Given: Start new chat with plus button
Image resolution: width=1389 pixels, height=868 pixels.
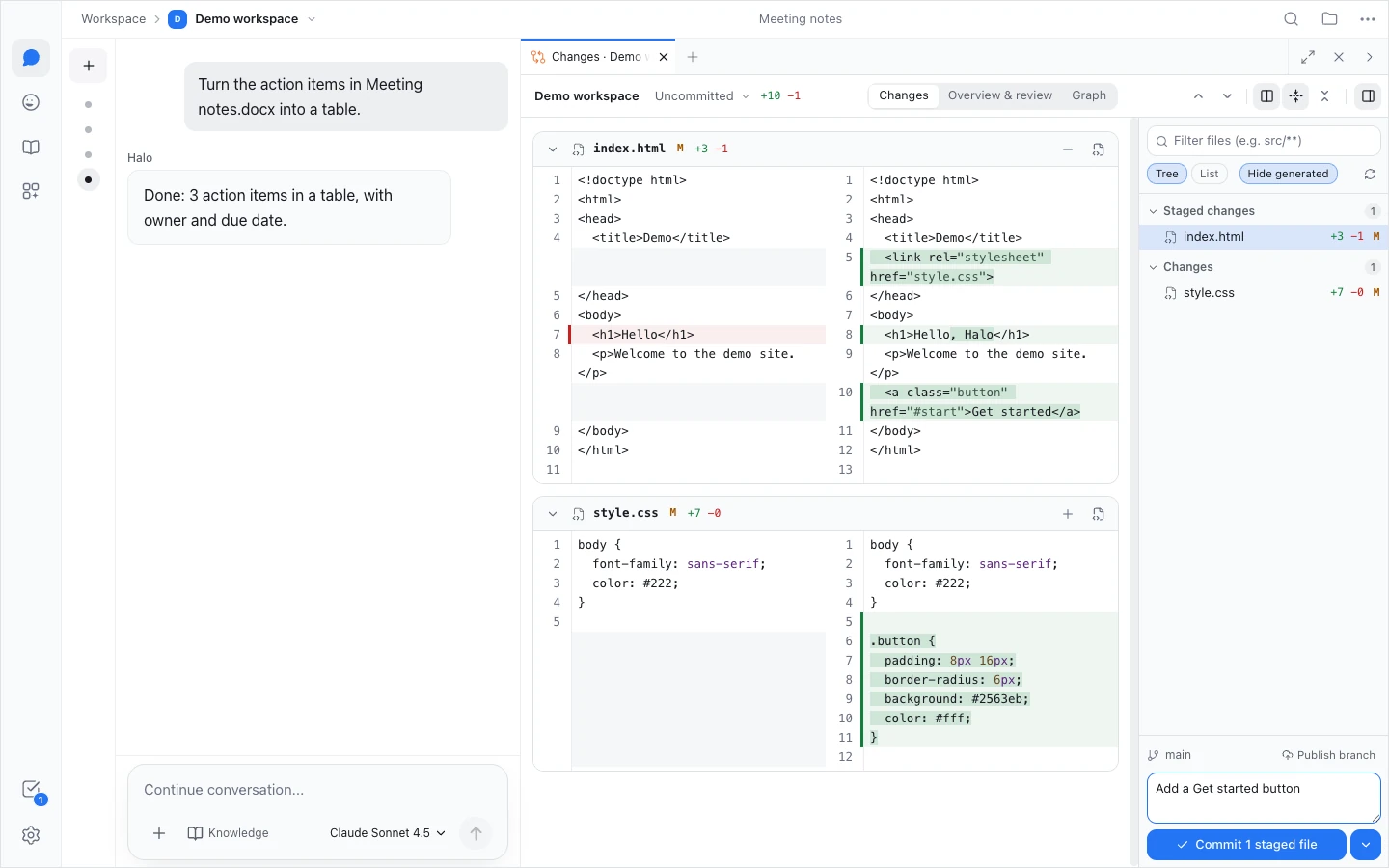Looking at the screenshot, I should pos(89,66).
